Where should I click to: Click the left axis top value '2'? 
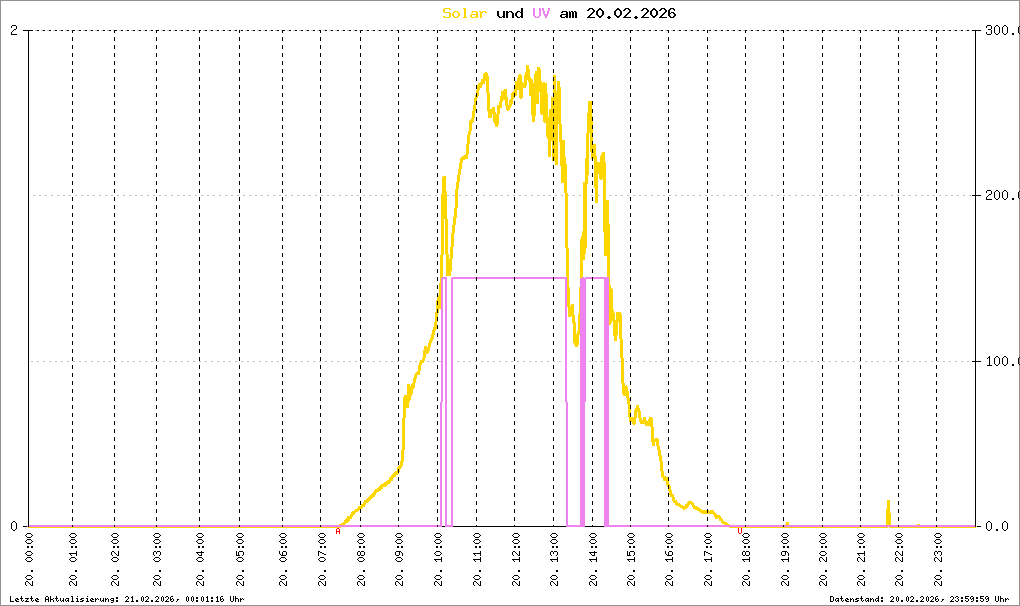(x=14, y=31)
